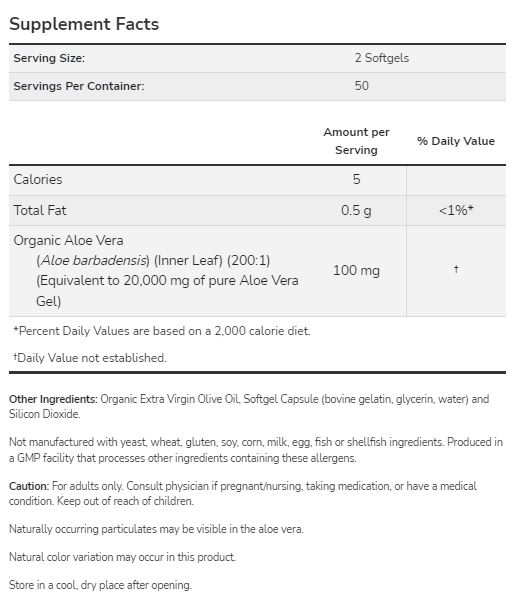518x593 pixels.
Task: Click the Daily Value not established footnote
Action: click(90, 358)
